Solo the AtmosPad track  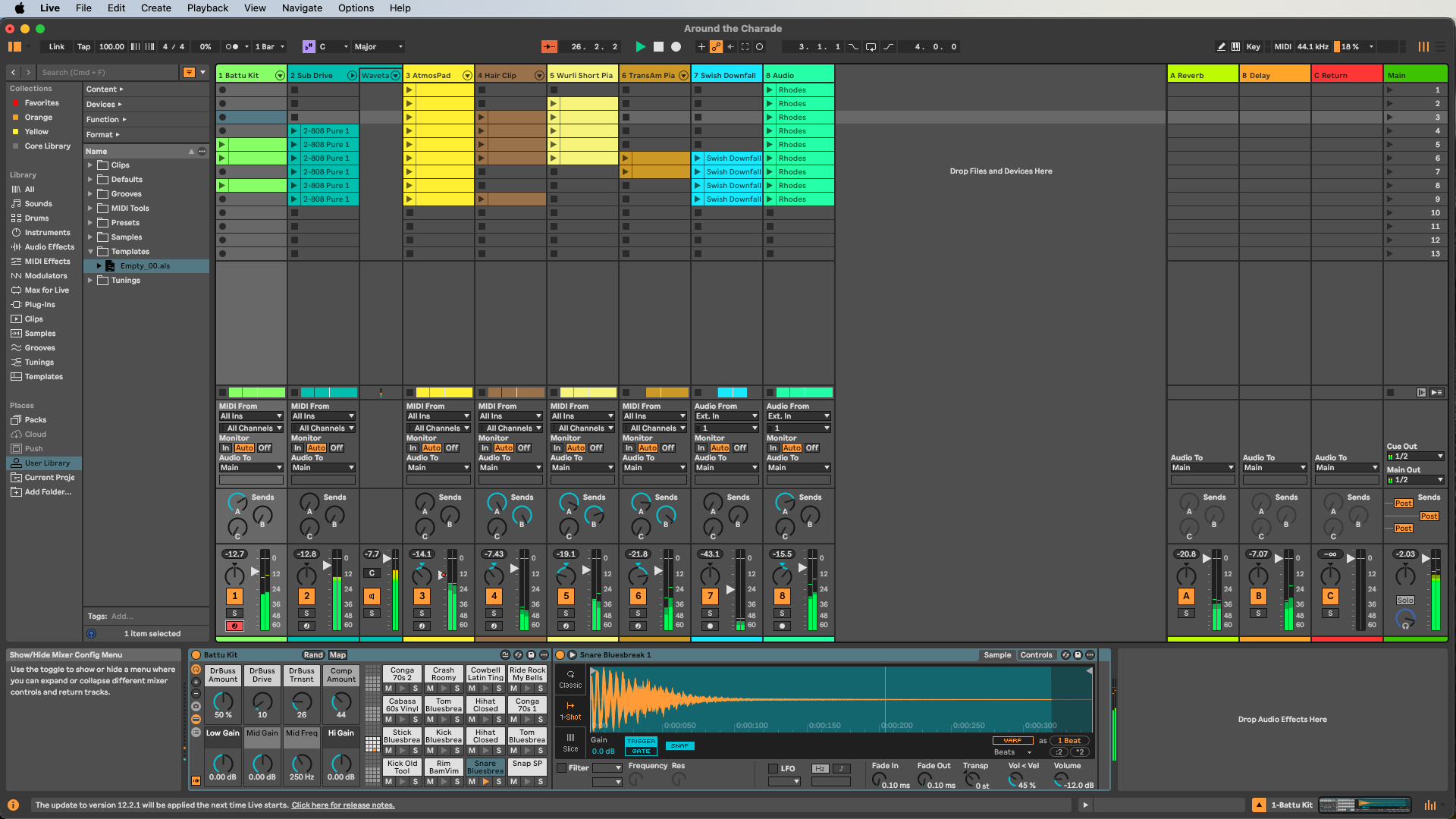click(x=422, y=613)
